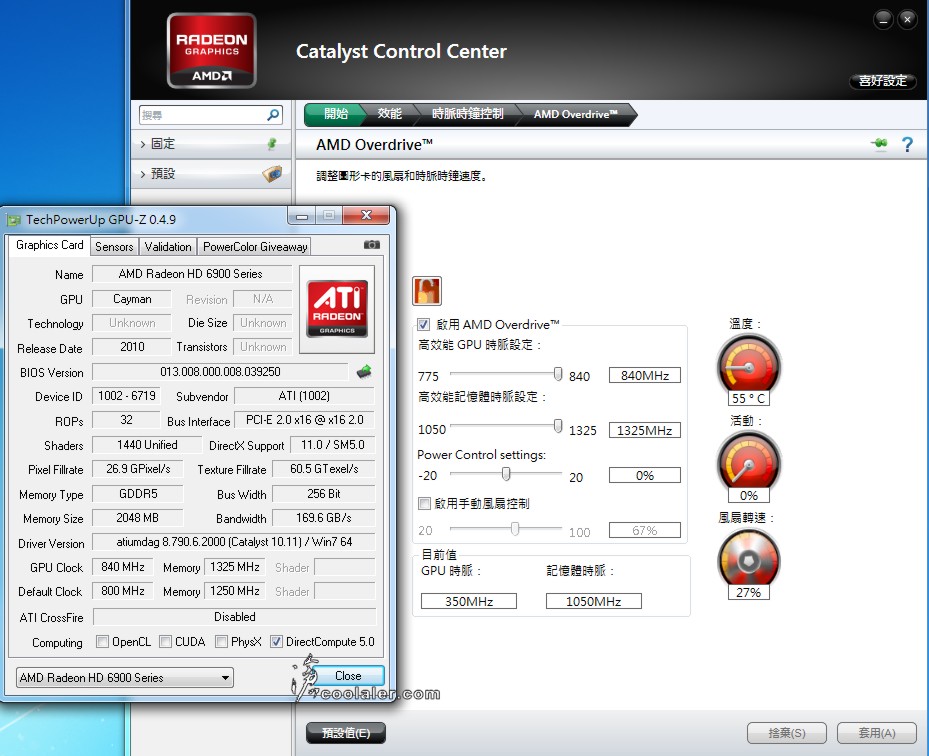Click the 1325MHz memory clock value box
The width and height of the screenshot is (929, 756).
(x=645, y=430)
